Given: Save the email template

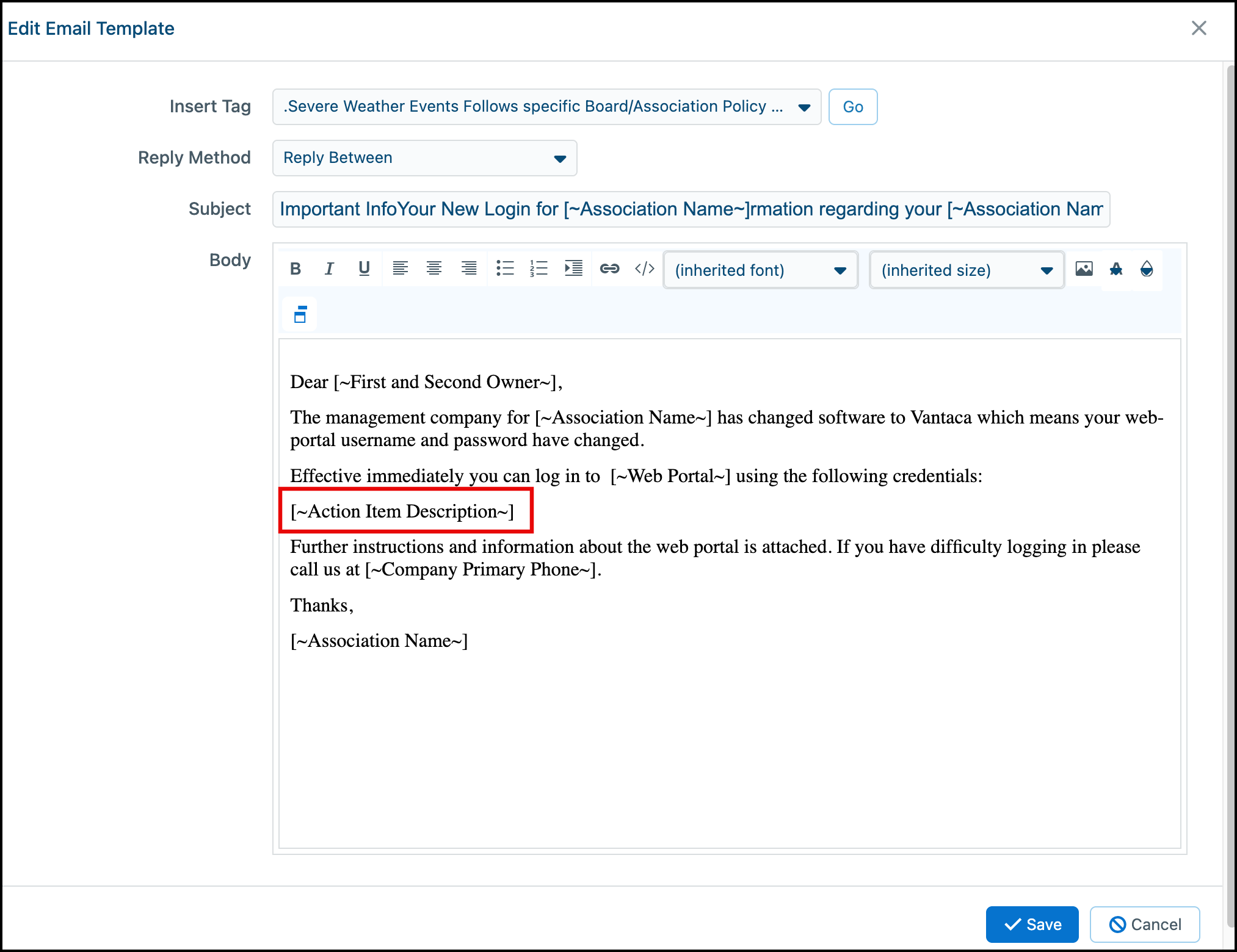Looking at the screenshot, I should tap(1032, 924).
